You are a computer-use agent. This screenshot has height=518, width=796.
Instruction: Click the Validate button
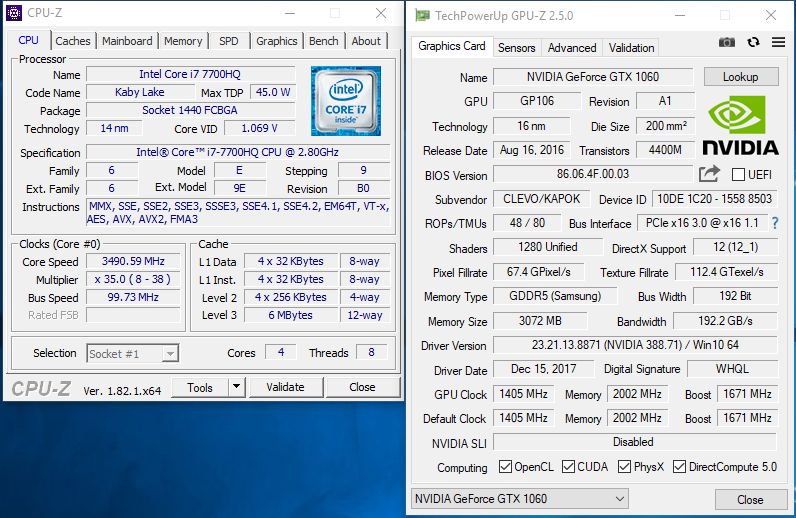click(x=285, y=387)
